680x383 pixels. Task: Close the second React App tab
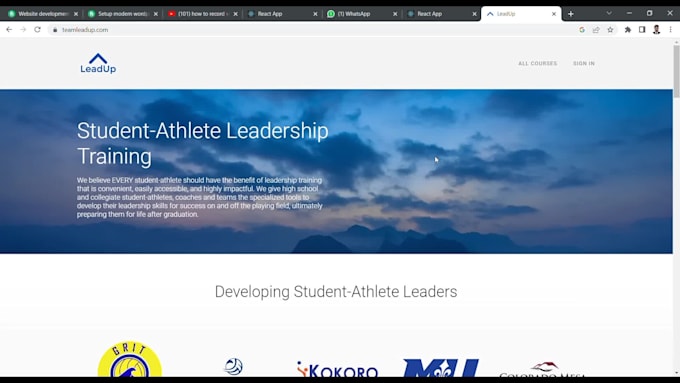coord(474,14)
